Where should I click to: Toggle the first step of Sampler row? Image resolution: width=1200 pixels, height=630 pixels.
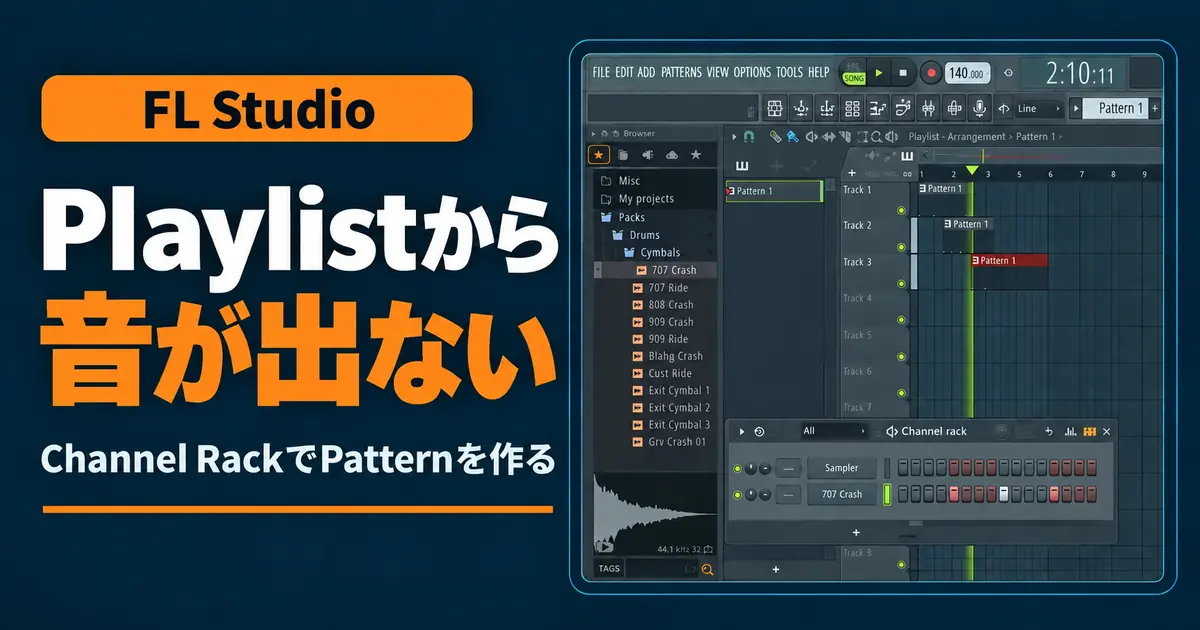(x=903, y=467)
